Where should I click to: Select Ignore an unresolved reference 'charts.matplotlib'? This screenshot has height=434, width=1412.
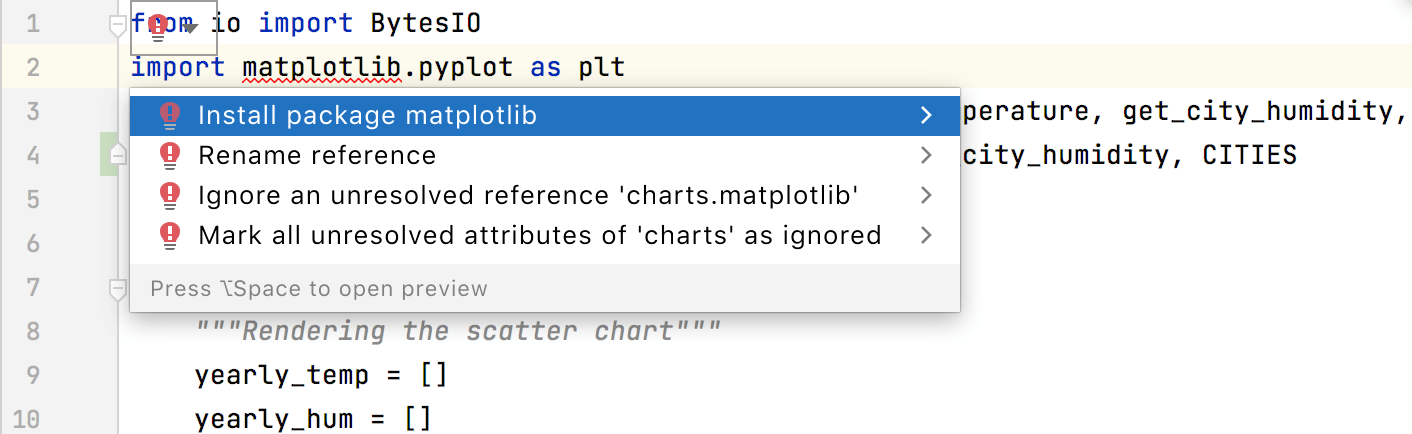click(x=528, y=196)
